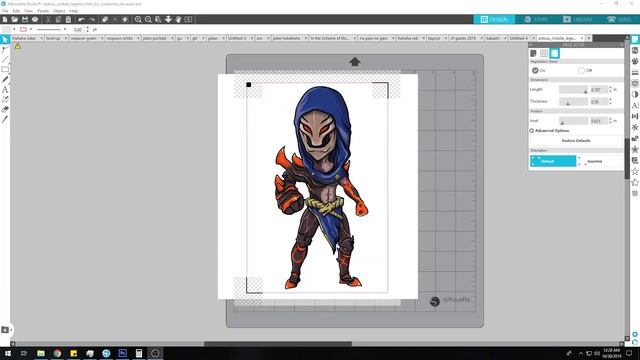Open the Panels menu
This screenshot has height=360, width=640.
pos(43,11)
